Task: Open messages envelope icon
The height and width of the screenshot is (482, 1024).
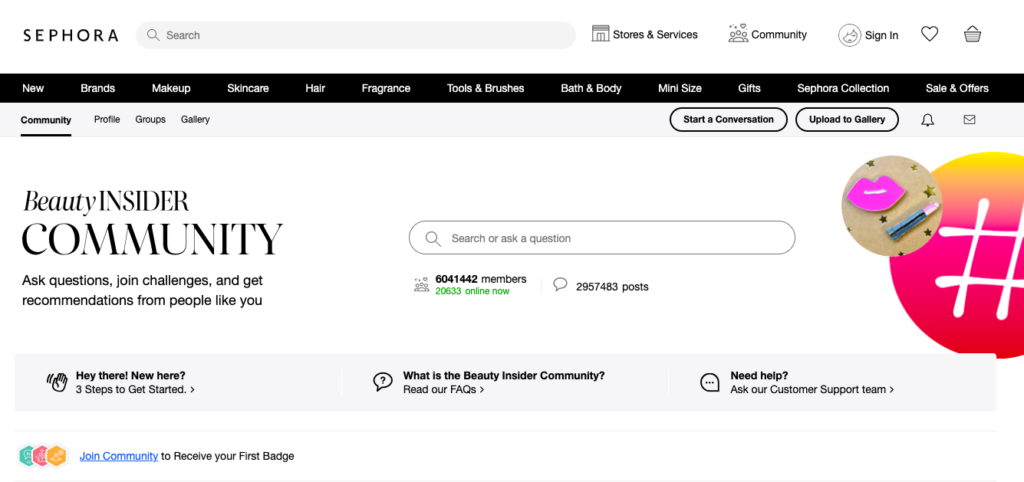Action: [x=970, y=120]
